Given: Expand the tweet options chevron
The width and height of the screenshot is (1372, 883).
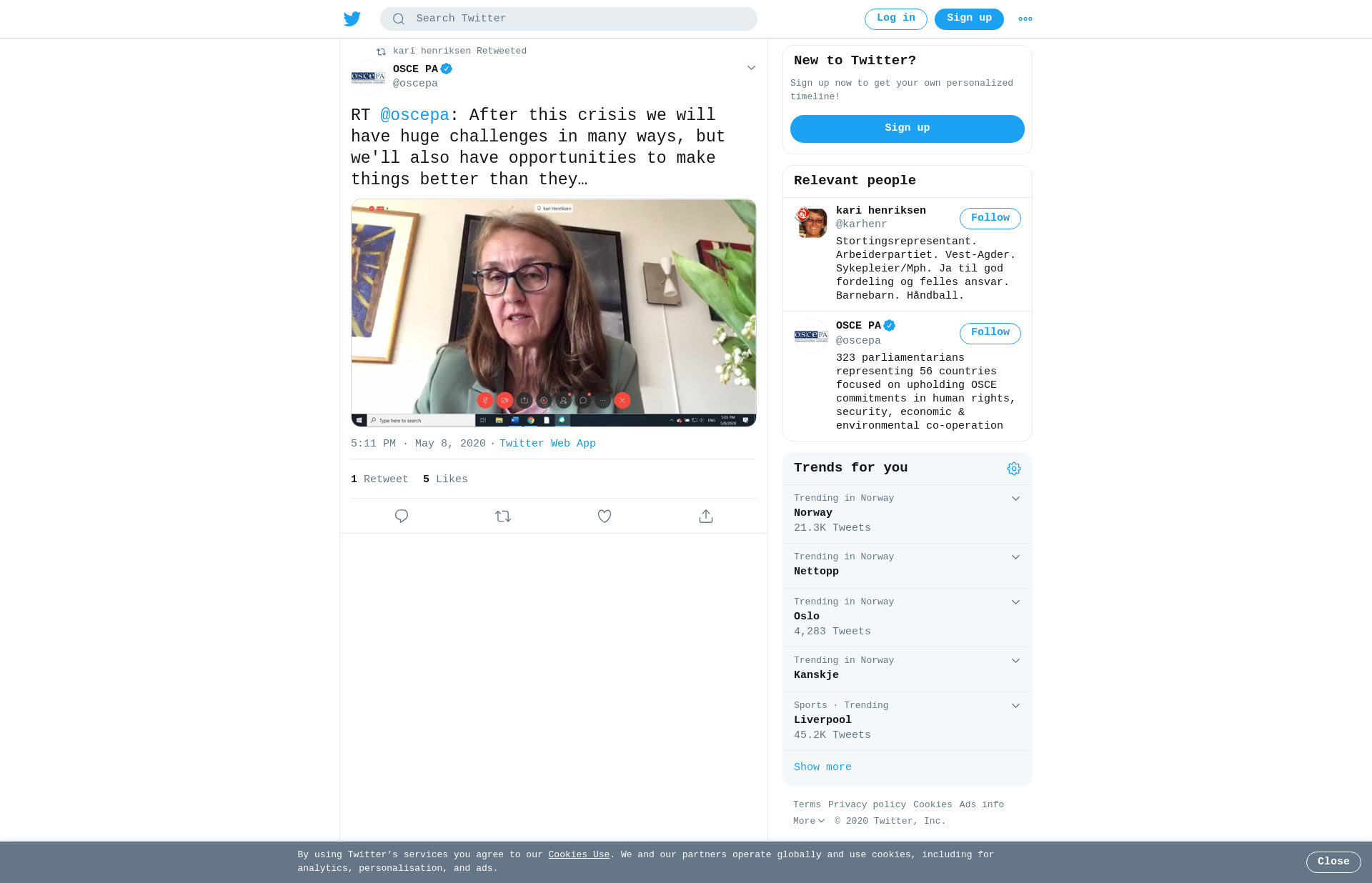Looking at the screenshot, I should coord(751,68).
